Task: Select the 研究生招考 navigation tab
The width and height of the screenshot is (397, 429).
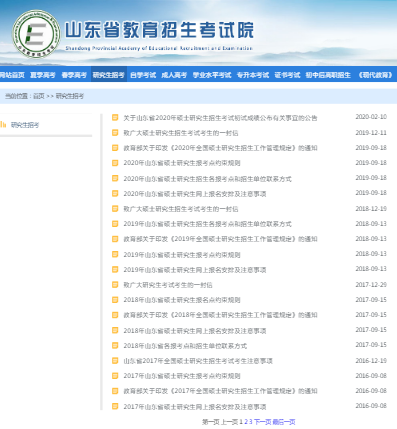Action: (109, 75)
